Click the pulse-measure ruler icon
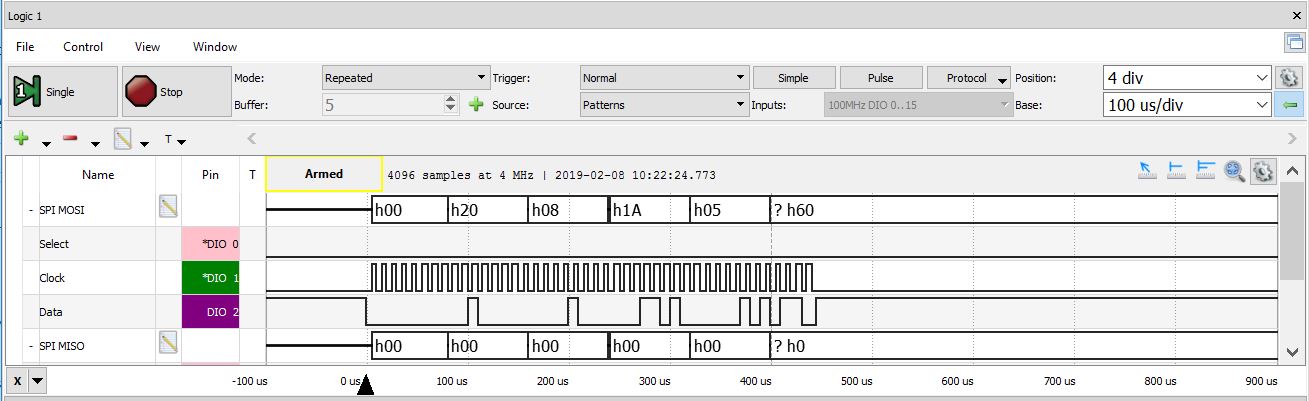Viewport: 1309px width, 401px height. pyautogui.click(x=1176, y=171)
